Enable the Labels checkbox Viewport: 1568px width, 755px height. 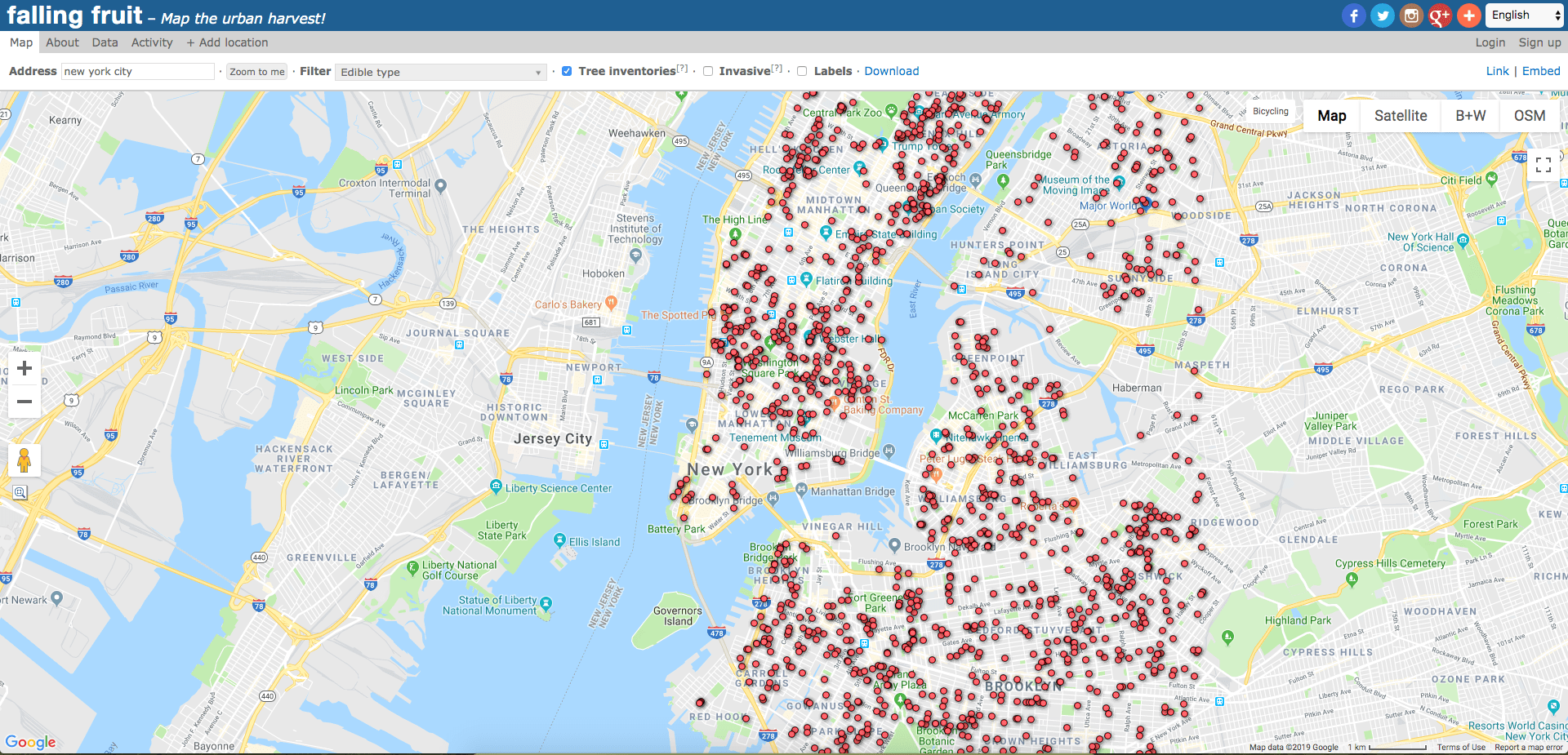802,71
